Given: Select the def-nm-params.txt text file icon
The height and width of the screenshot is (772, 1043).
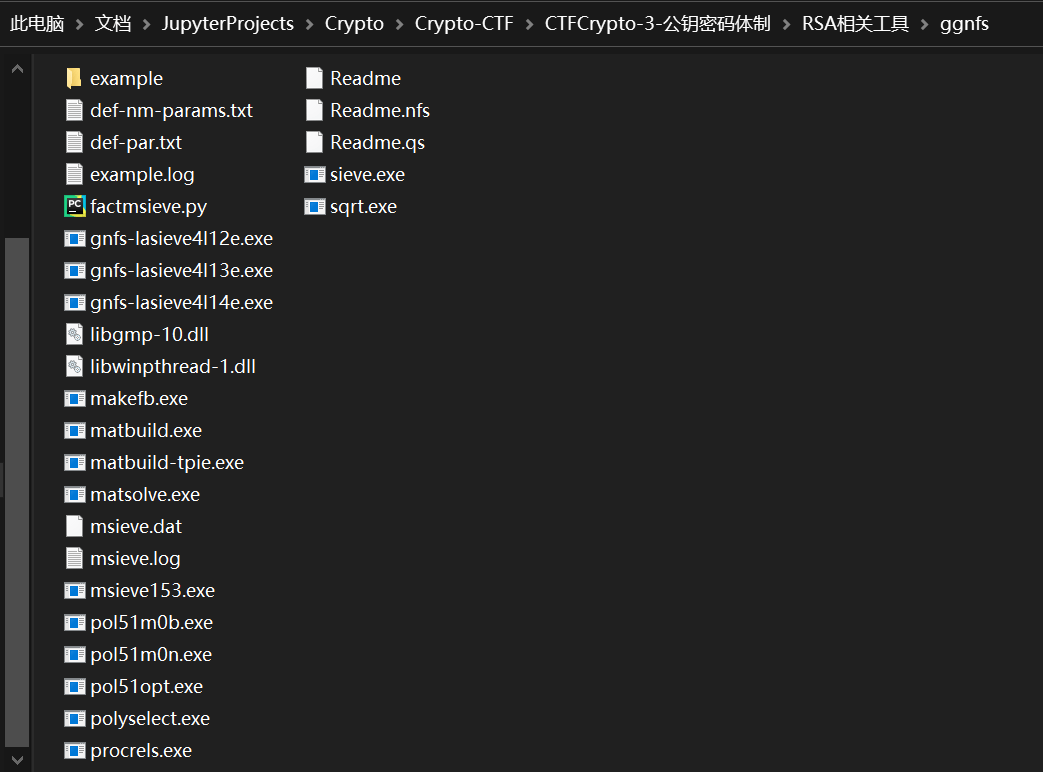Looking at the screenshot, I should [x=74, y=110].
